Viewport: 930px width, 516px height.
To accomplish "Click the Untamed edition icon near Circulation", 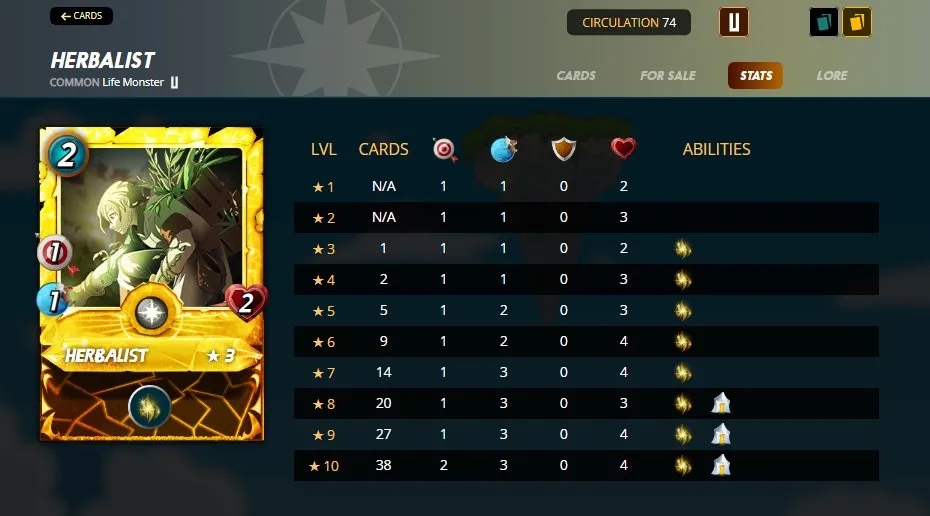I will [734, 23].
